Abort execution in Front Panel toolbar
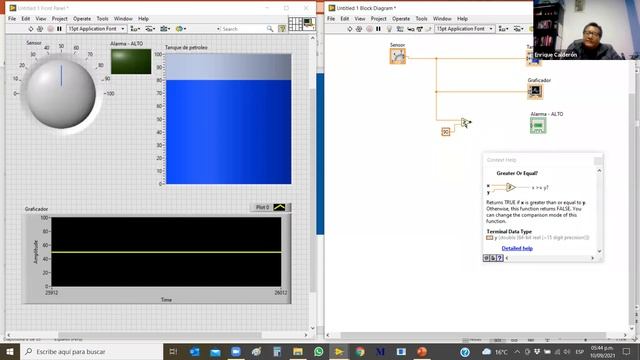This screenshot has width=640, height=360. point(51,29)
